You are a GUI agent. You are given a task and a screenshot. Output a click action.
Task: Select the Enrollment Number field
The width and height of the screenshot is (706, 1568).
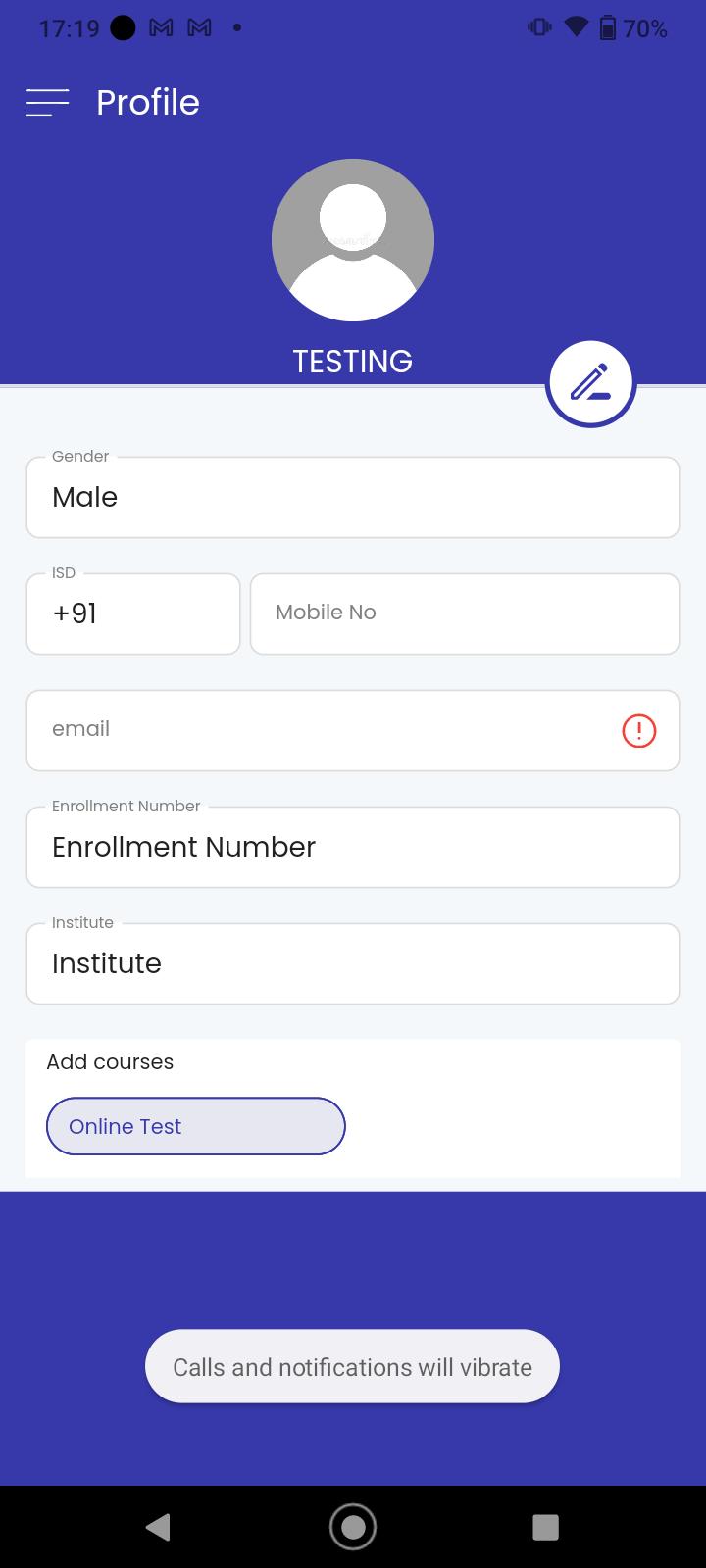point(353,847)
